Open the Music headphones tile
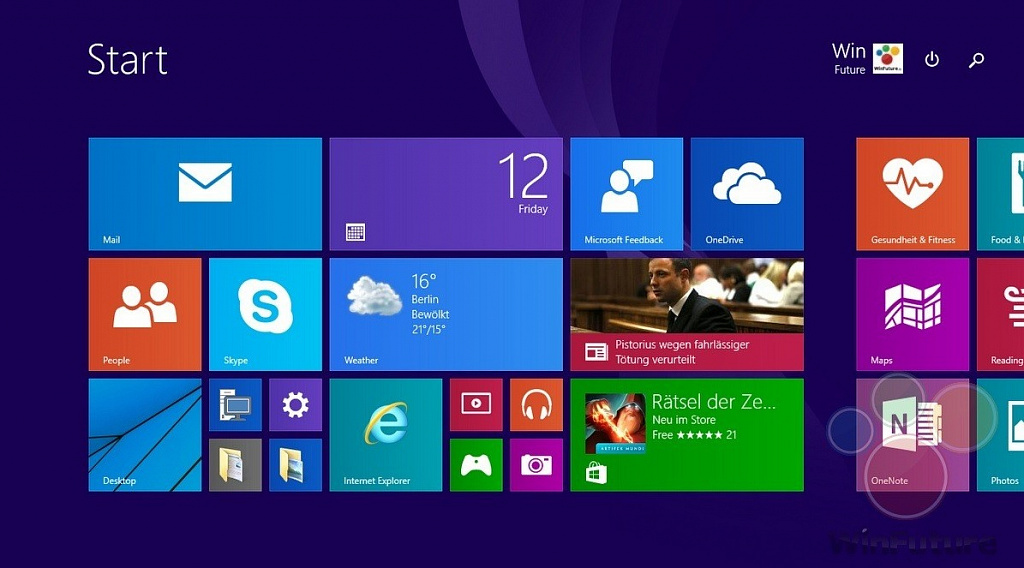The height and width of the screenshot is (568, 1024). (x=536, y=405)
